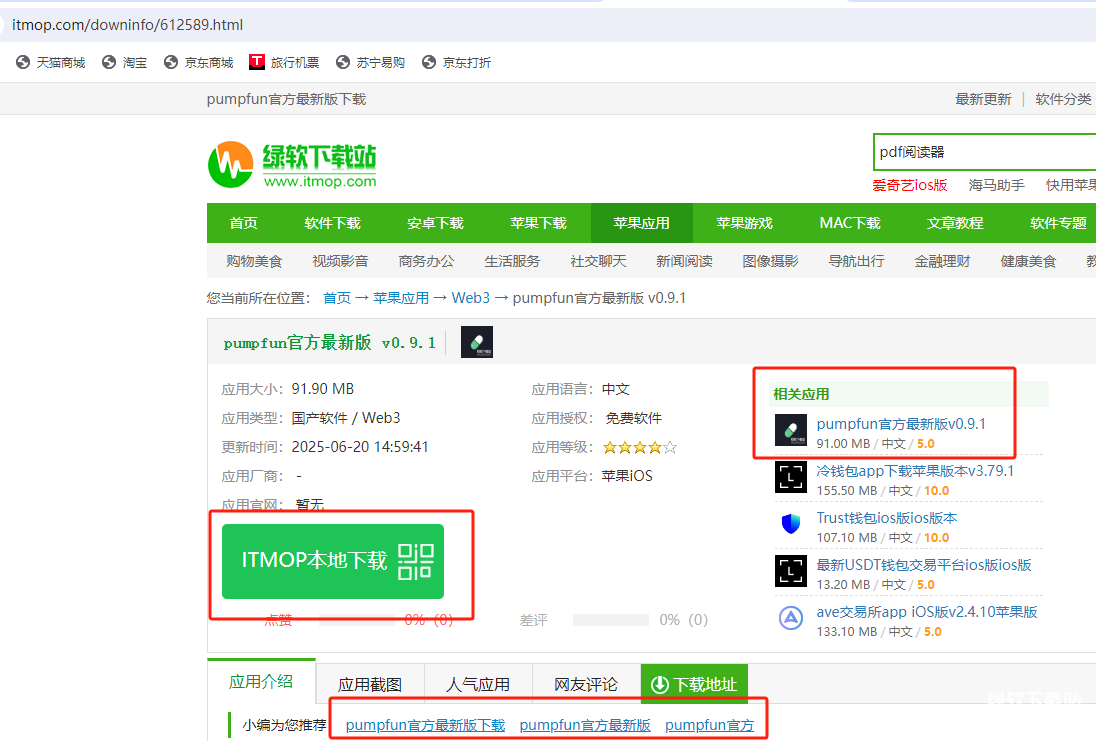Click the 冷钱包 app icon

tap(790, 477)
